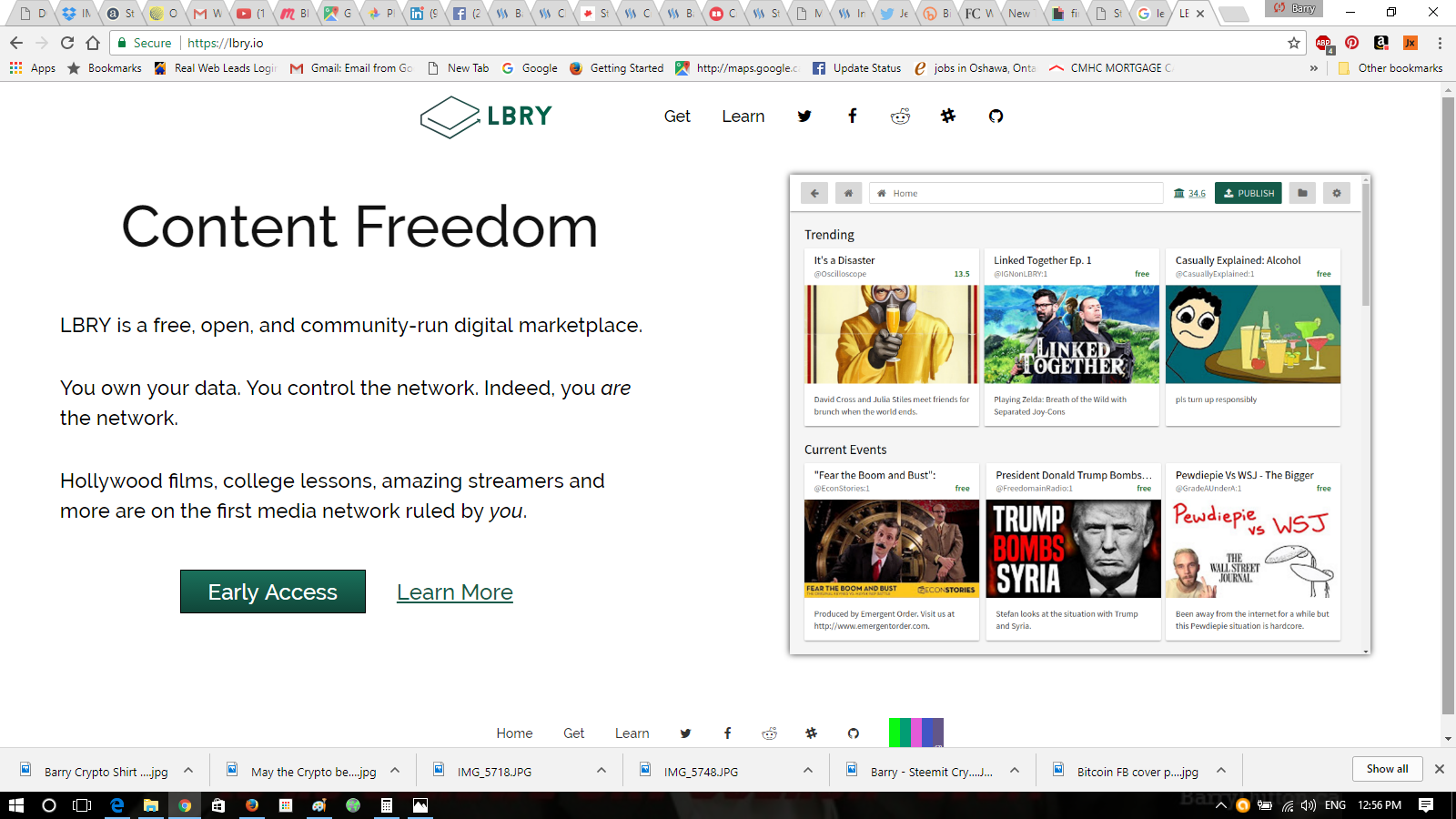
Task: Open LBRY's Reddit icon in the header
Action: pos(900,116)
